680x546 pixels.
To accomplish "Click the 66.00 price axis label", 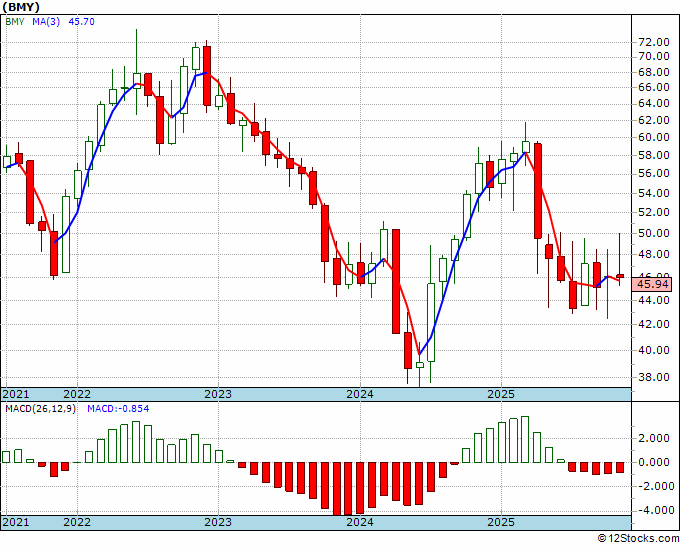I will (x=654, y=87).
